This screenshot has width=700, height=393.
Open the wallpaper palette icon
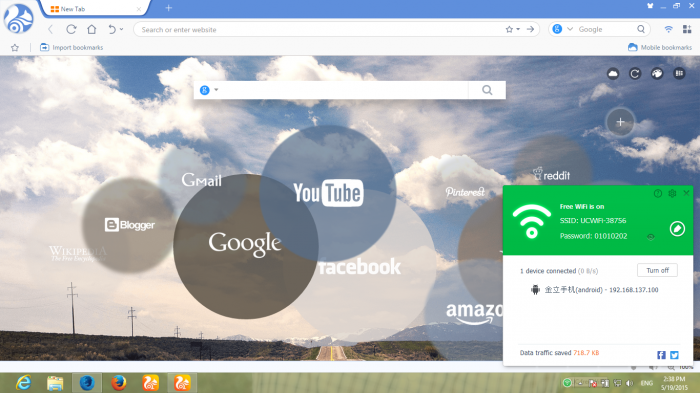coord(657,74)
